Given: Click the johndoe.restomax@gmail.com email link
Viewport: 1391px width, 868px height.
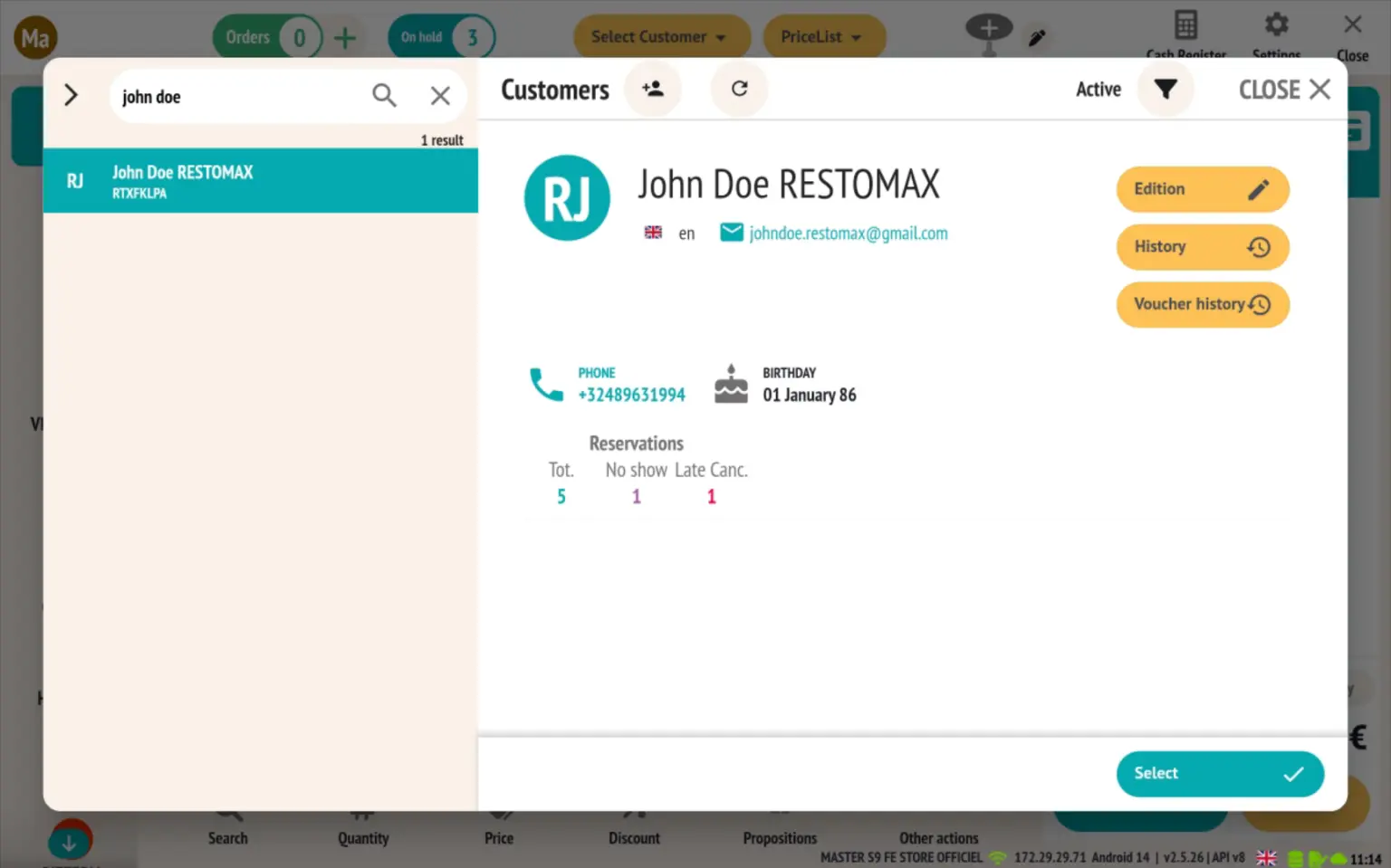Looking at the screenshot, I should [x=849, y=234].
